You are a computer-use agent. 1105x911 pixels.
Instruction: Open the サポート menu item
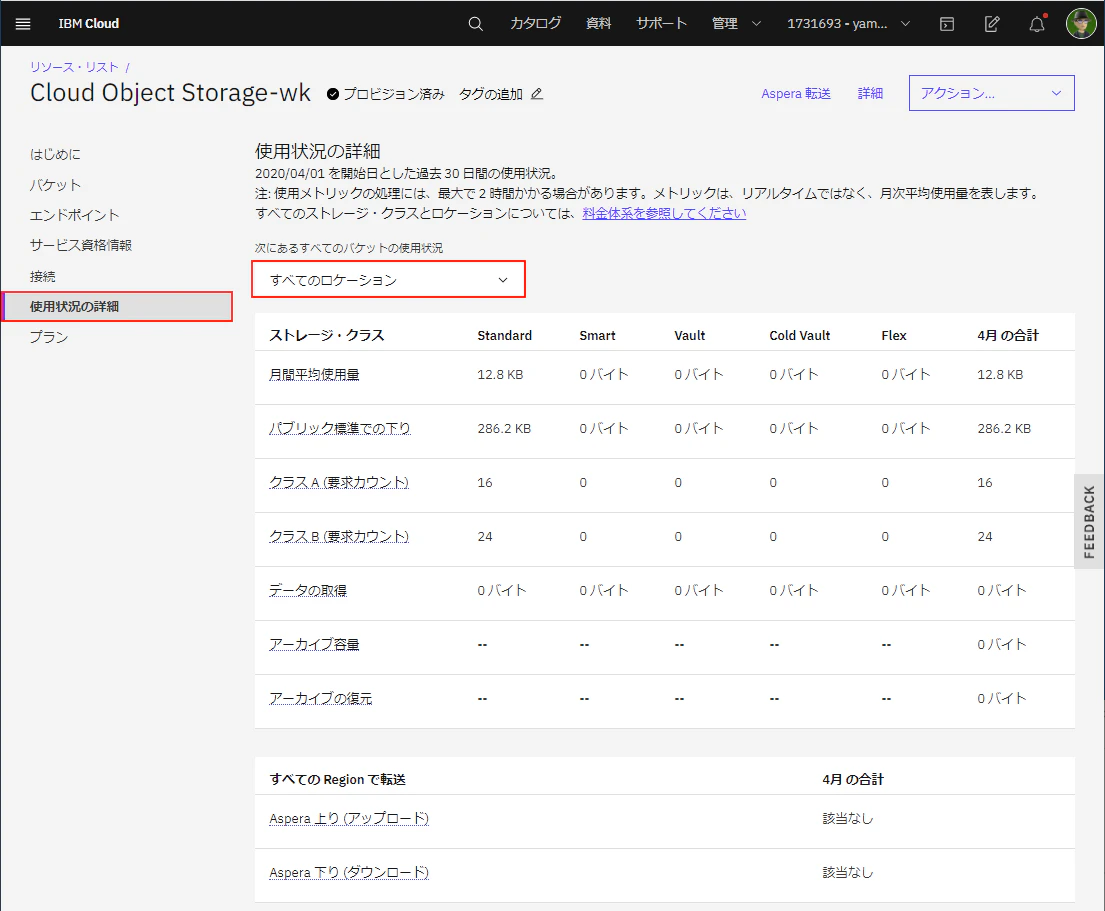tap(661, 23)
